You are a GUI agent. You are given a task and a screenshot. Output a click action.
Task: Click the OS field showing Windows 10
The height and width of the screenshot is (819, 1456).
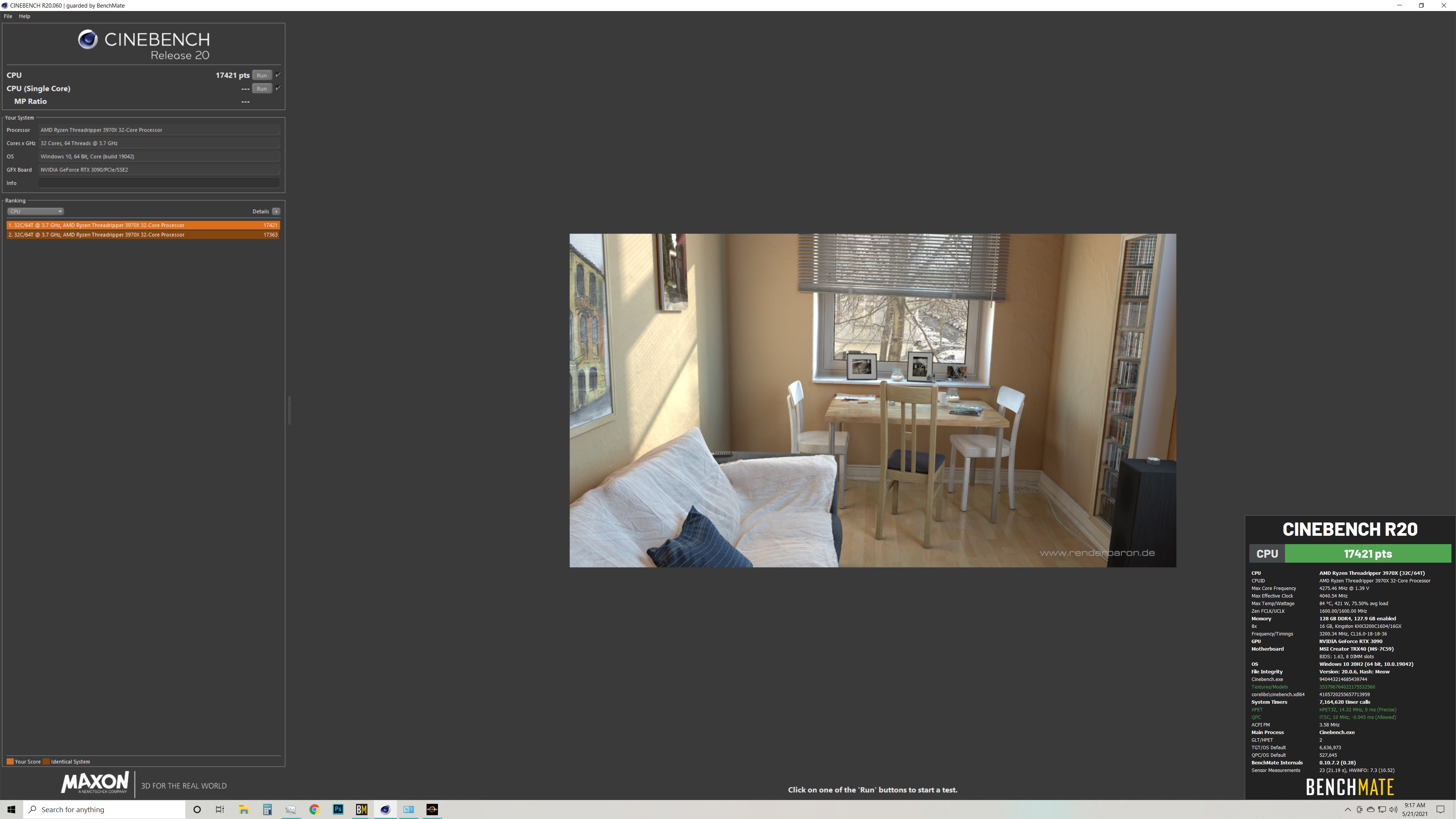tap(159, 157)
